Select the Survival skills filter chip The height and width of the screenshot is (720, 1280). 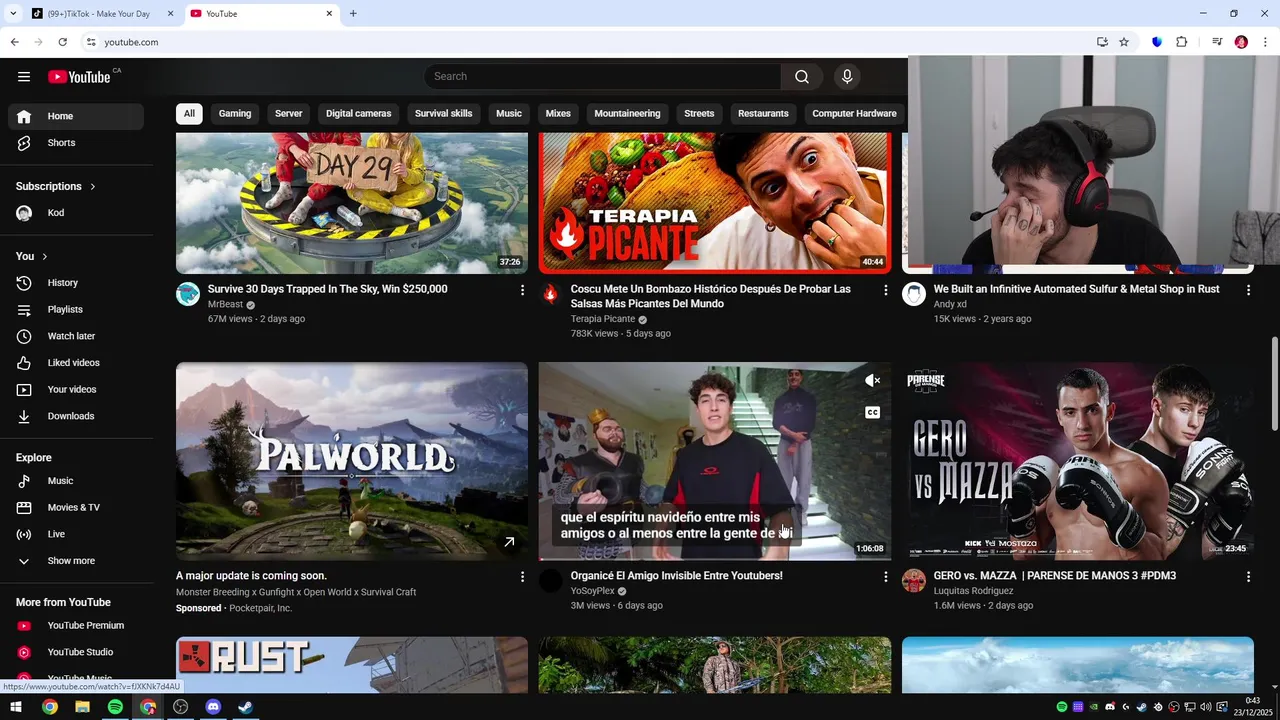click(x=443, y=114)
